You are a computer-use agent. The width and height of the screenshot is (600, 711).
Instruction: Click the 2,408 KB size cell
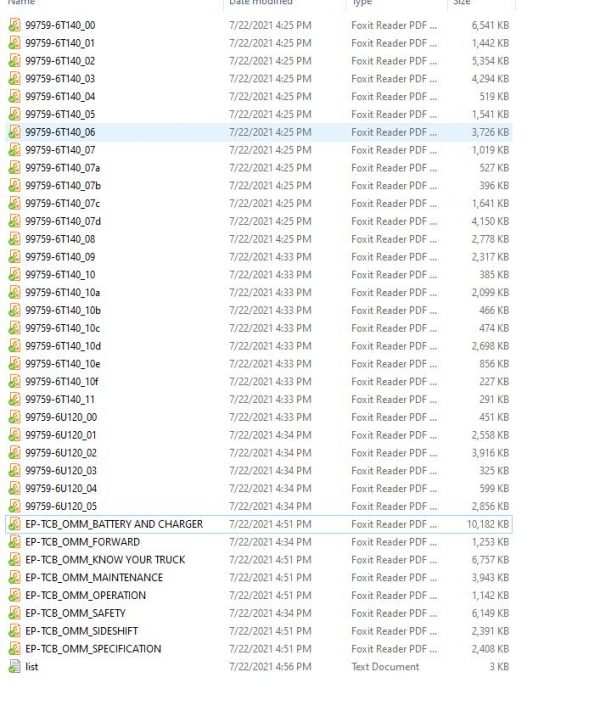[x=490, y=649]
